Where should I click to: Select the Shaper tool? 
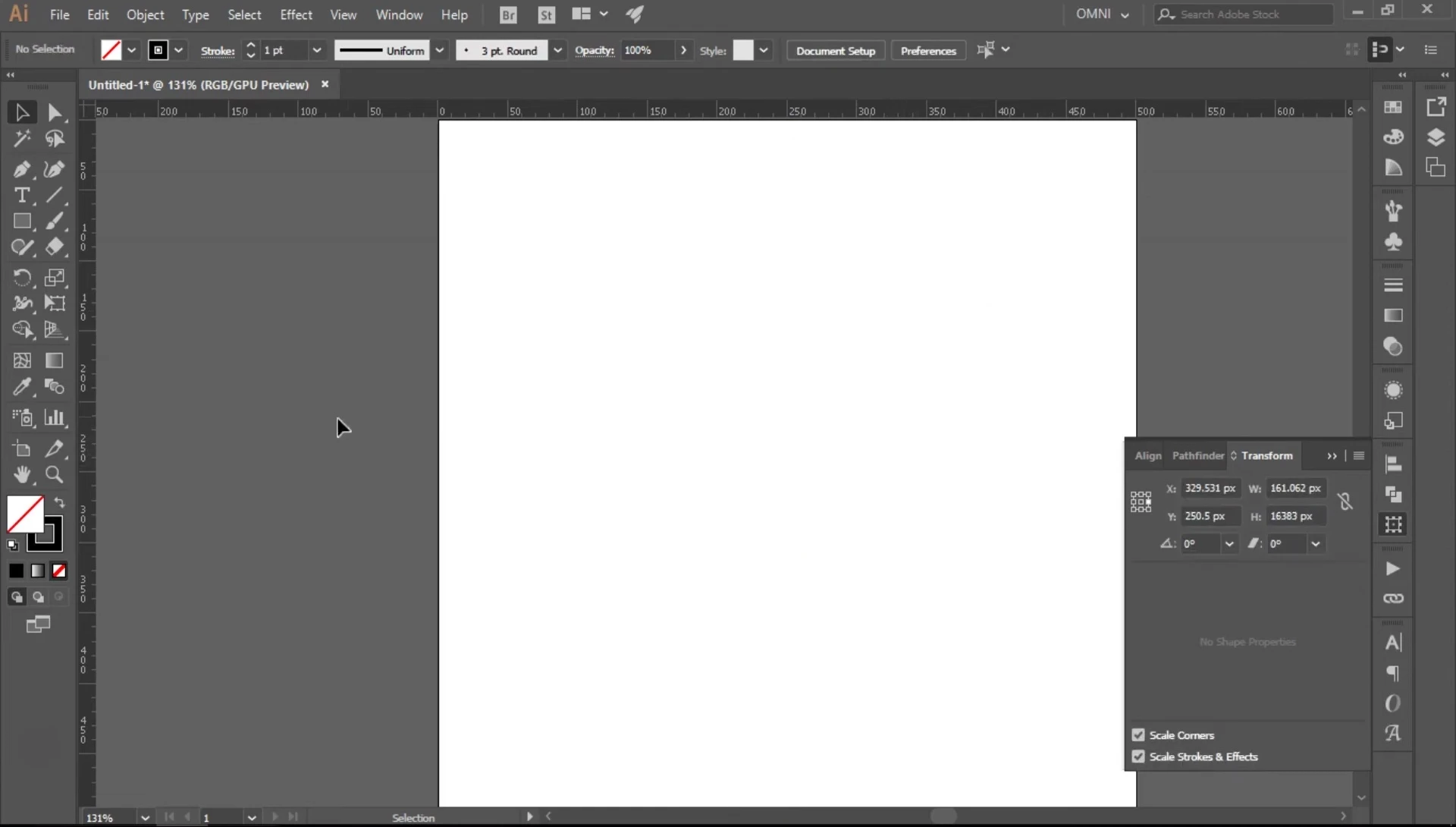(22, 247)
